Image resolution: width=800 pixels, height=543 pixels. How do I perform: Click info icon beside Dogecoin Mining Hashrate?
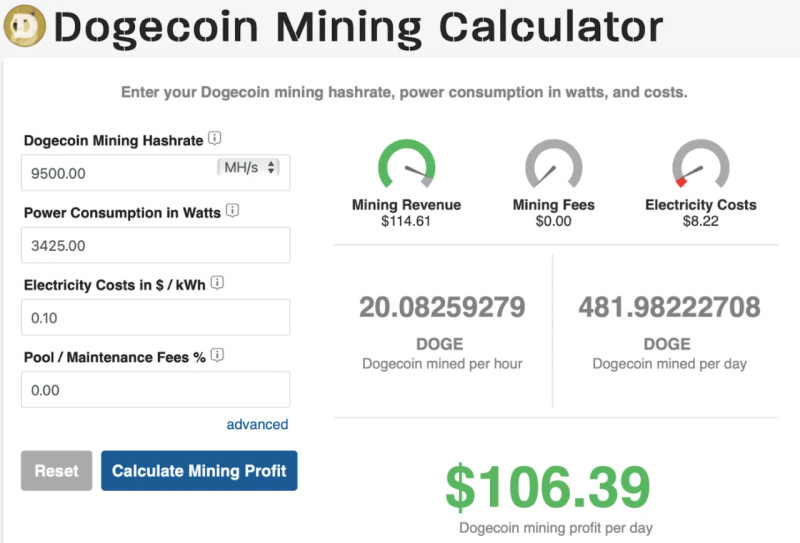click(x=215, y=139)
